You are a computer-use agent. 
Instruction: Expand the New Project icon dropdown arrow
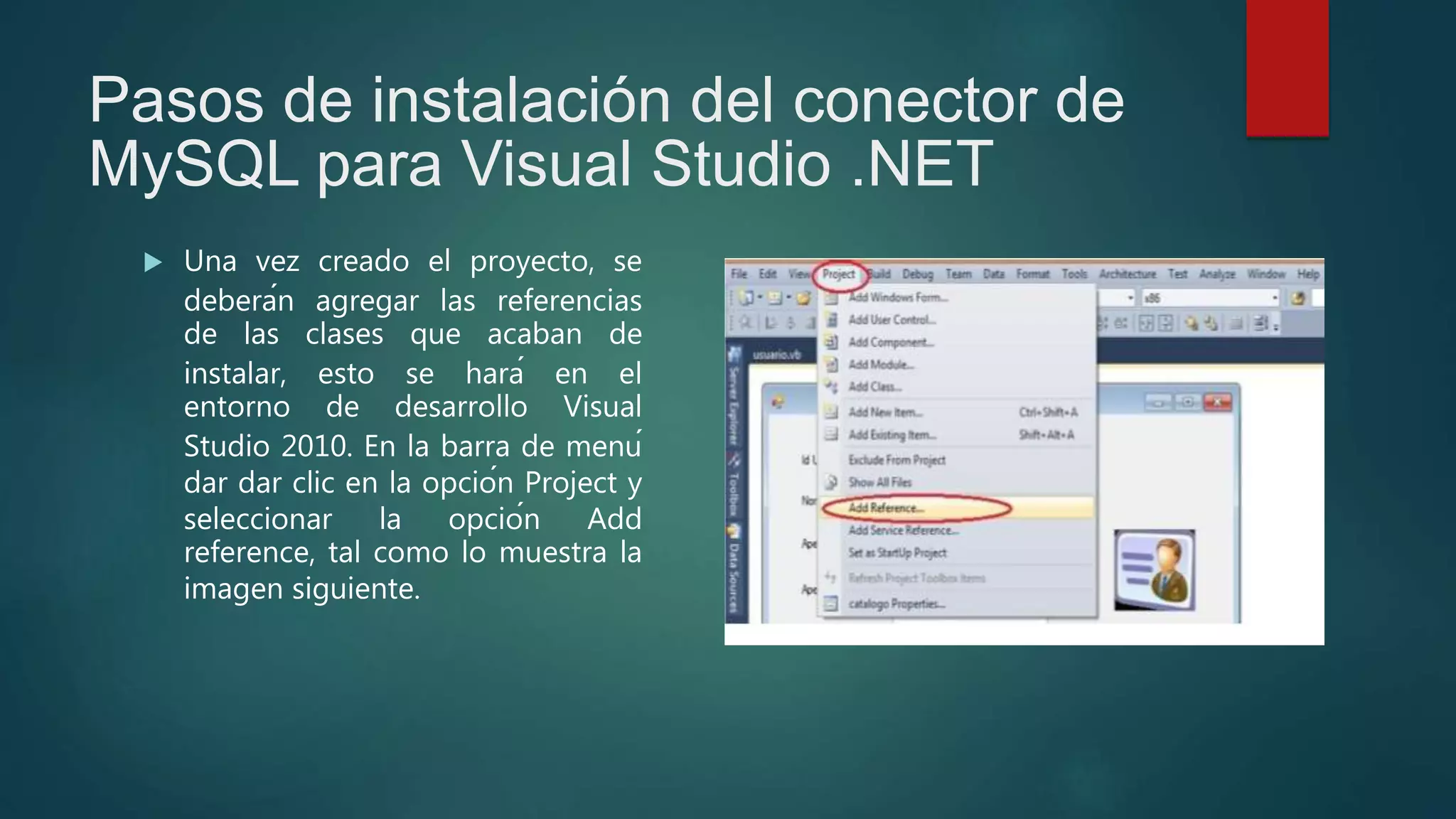[x=760, y=298]
